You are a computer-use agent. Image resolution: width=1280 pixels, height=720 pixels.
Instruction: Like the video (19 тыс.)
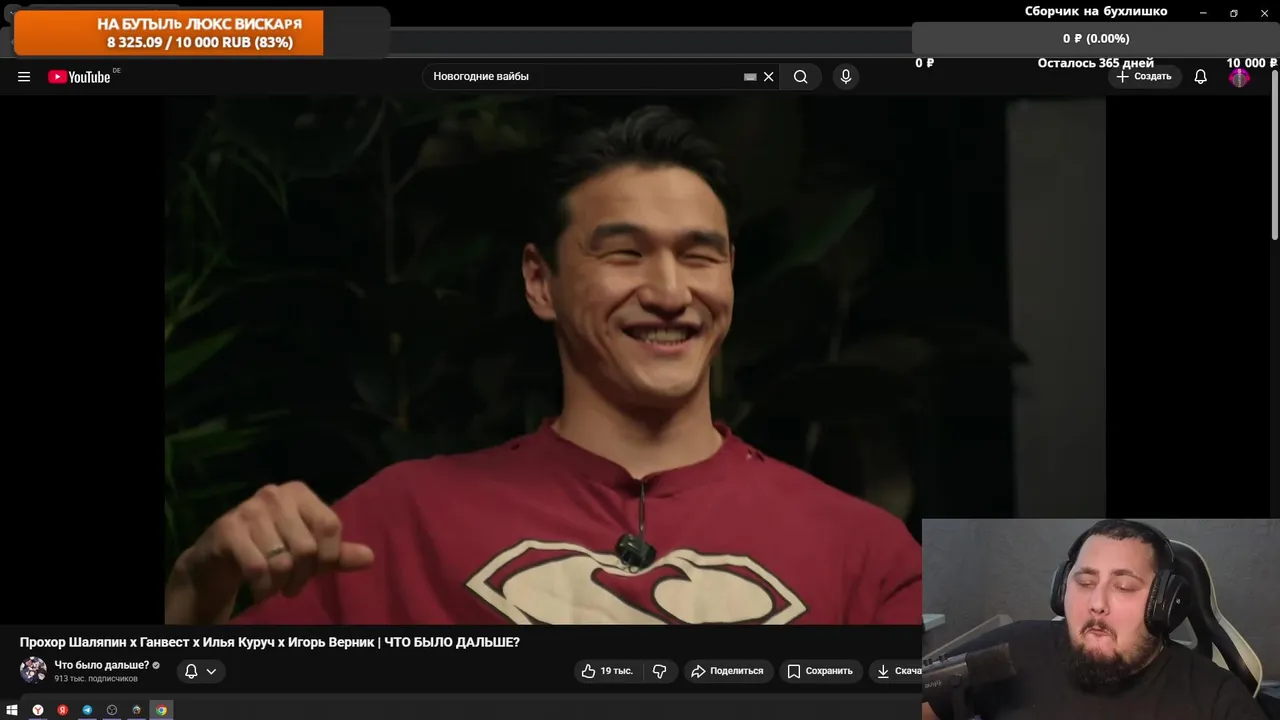[x=608, y=671]
